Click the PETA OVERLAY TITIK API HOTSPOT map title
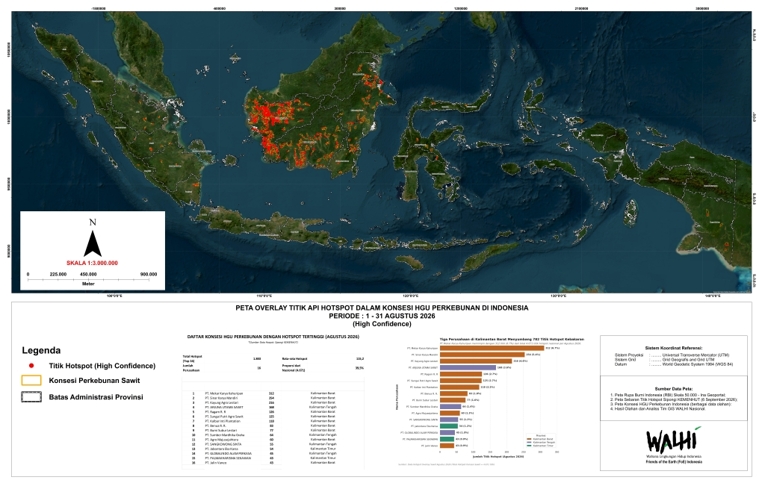The height and width of the screenshot is (483, 765). tap(382, 308)
